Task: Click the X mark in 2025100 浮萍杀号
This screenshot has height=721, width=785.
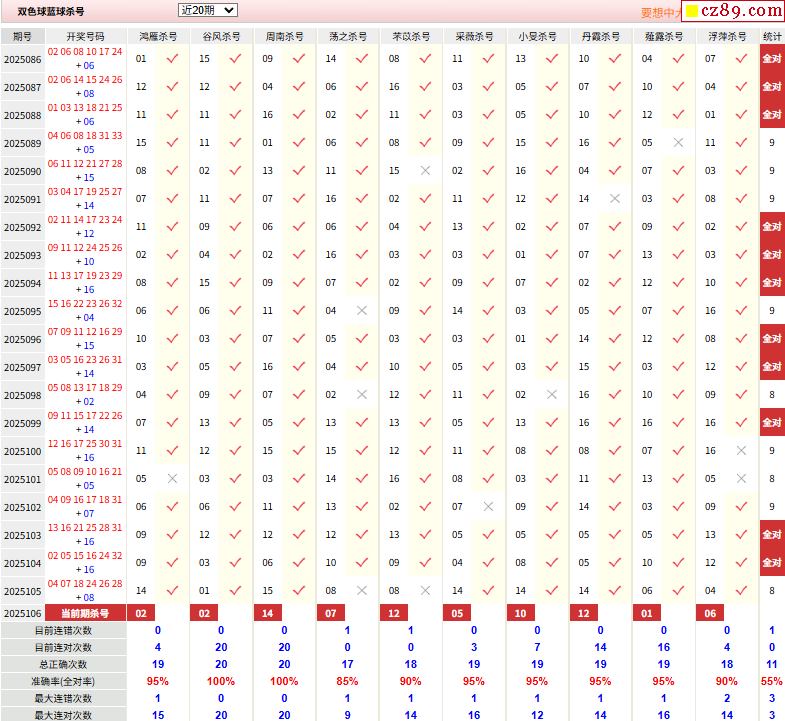Action: pyautogui.click(x=741, y=451)
